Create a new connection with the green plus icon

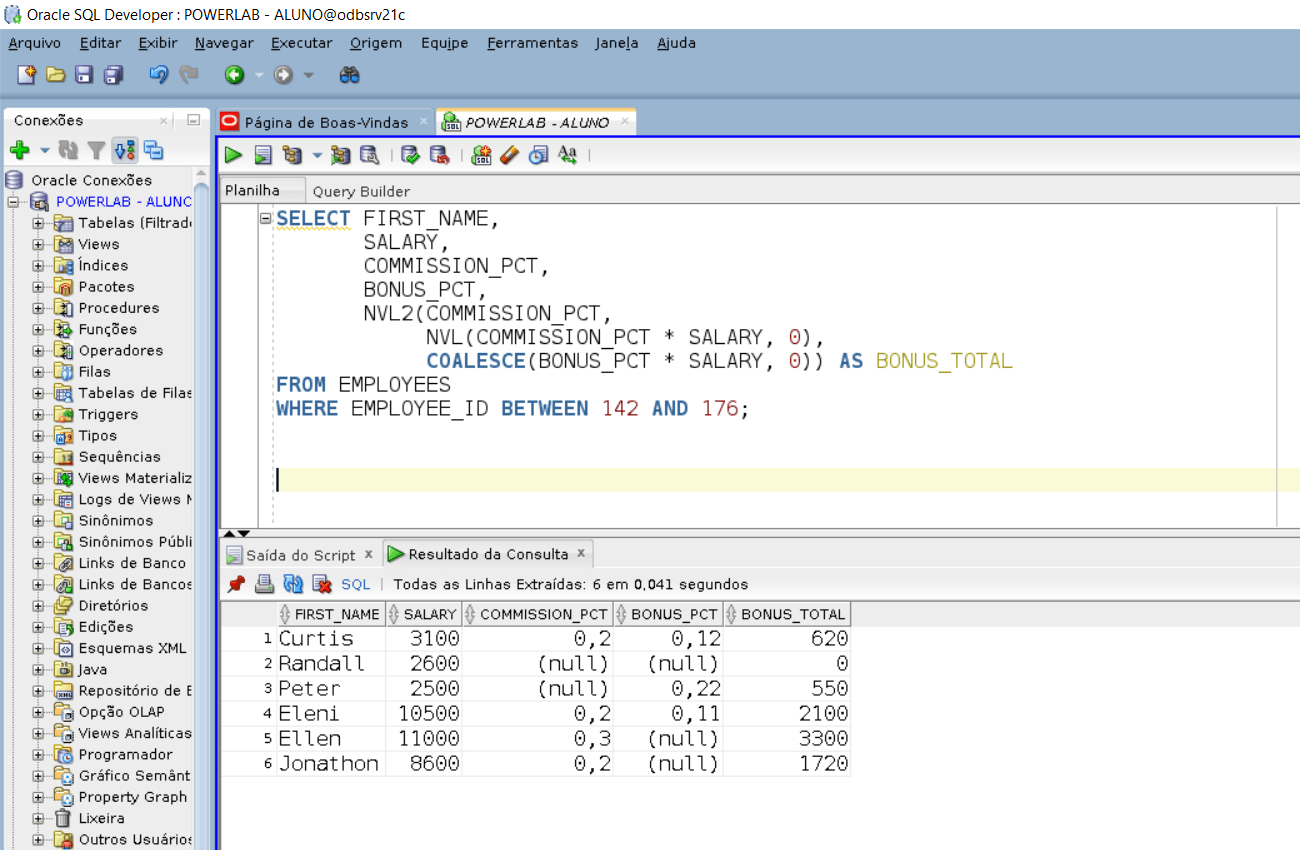point(20,150)
